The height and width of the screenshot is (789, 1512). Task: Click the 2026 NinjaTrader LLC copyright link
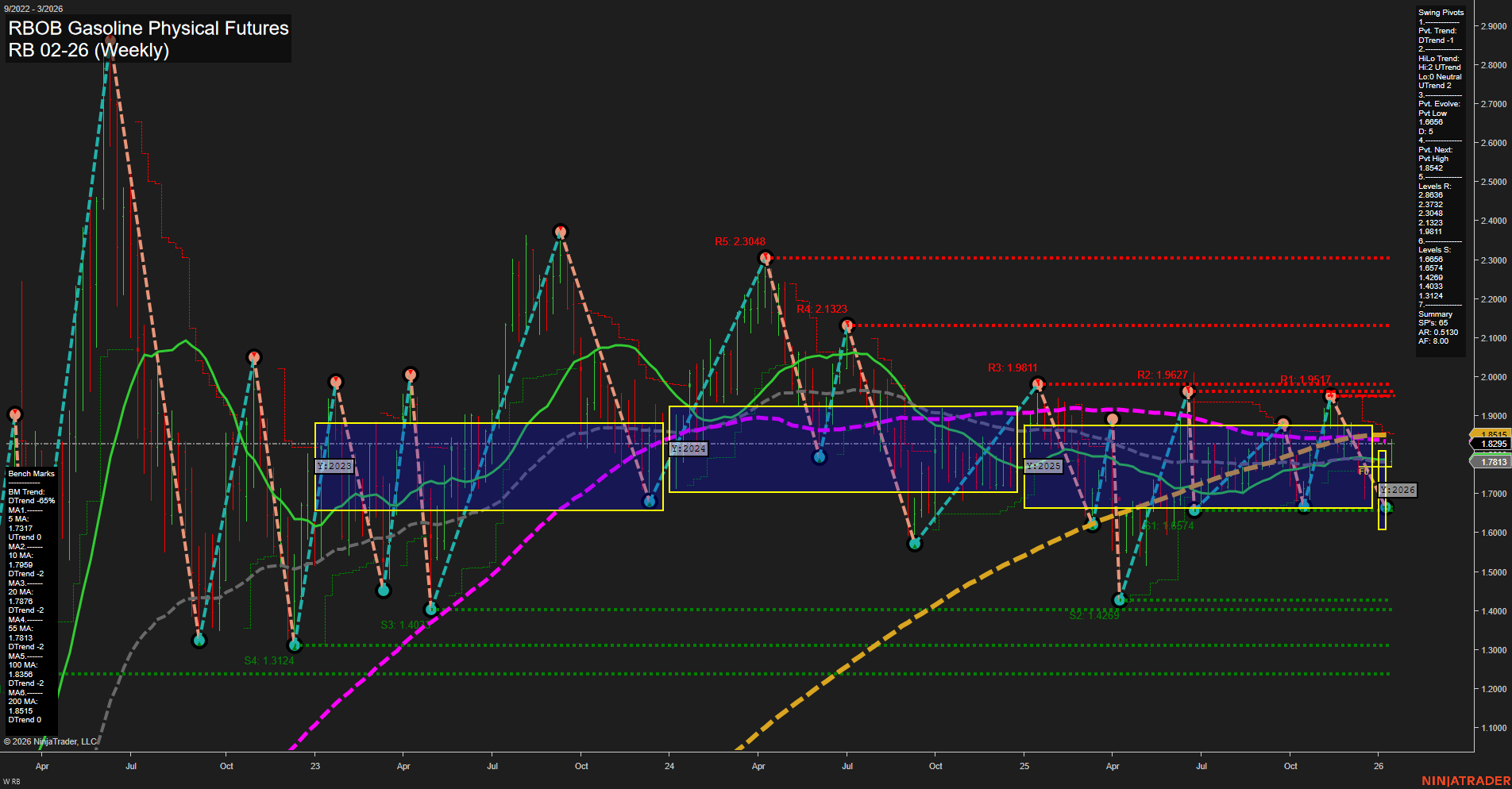pyautogui.click(x=49, y=741)
